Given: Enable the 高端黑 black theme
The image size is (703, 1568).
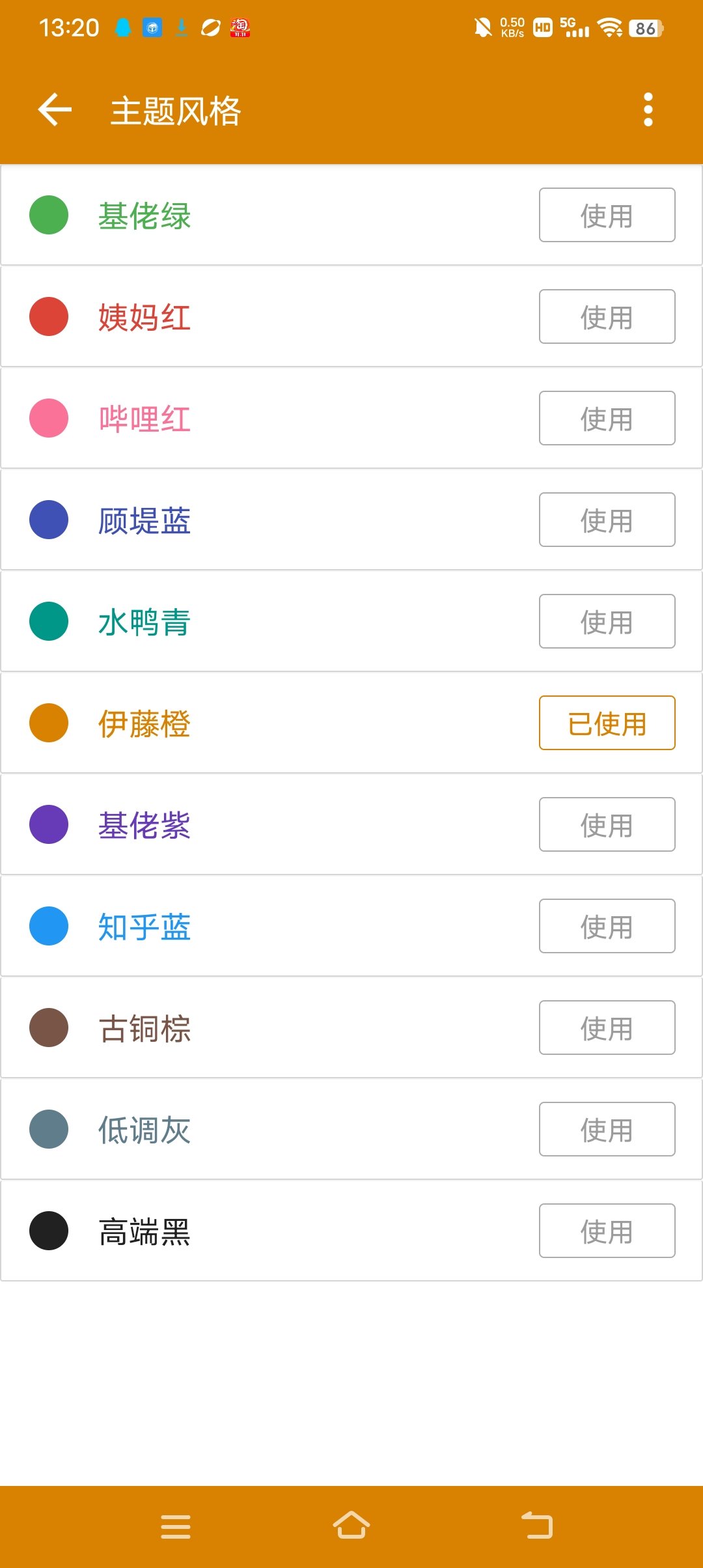Looking at the screenshot, I should coord(607,1231).
